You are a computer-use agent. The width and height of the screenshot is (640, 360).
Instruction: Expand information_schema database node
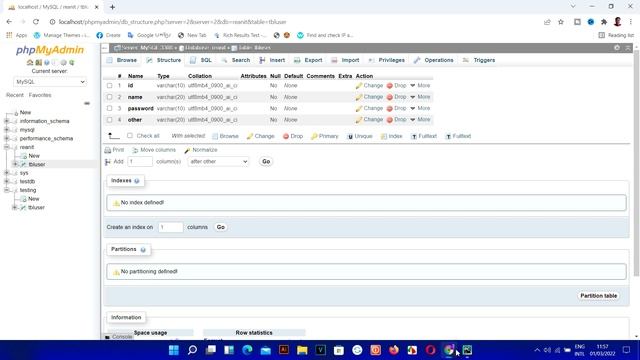[7, 121]
